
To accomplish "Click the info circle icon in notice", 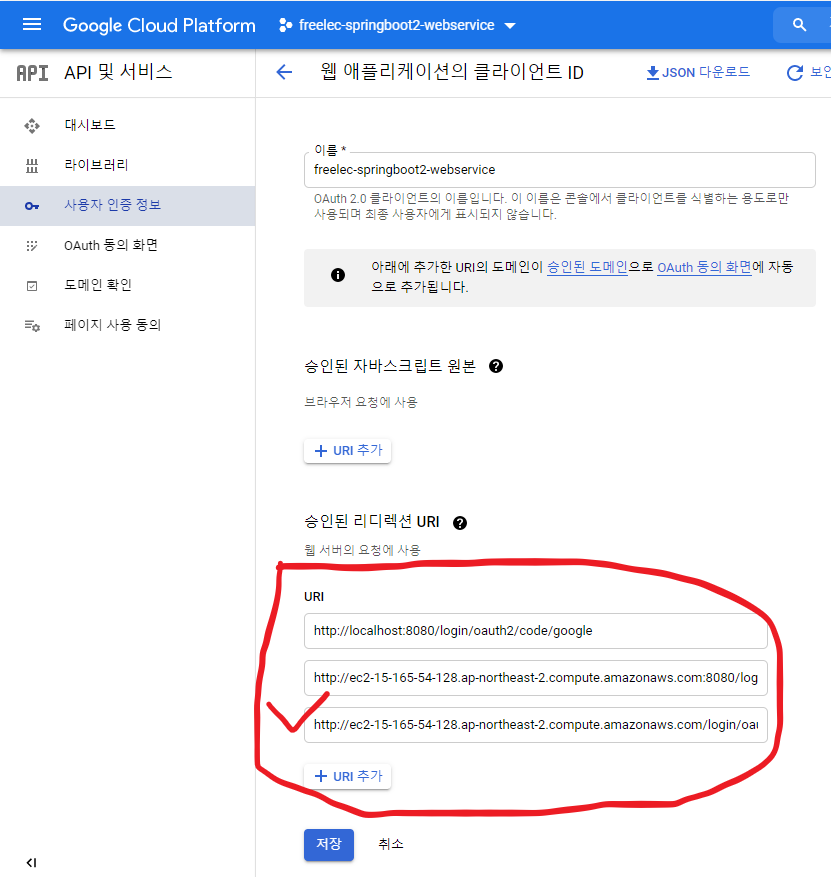I will tap(338, 275).
